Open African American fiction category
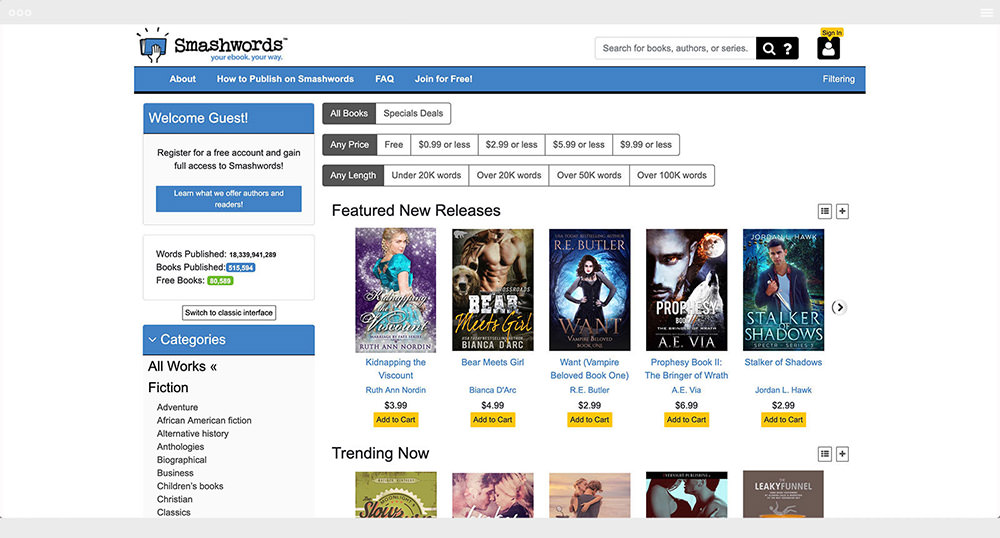The image size is (1000, 538). 204,421
